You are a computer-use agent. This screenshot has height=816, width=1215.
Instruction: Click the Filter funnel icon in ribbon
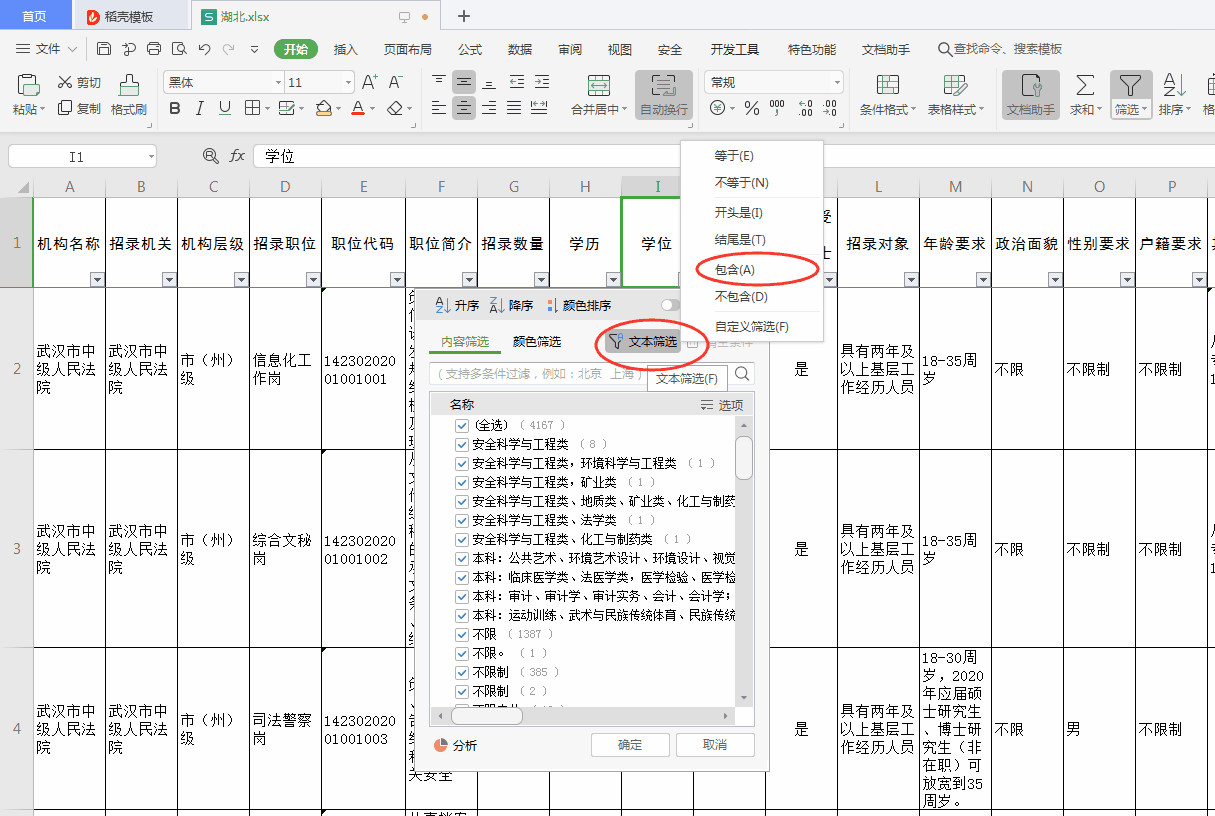[1130, 85]
